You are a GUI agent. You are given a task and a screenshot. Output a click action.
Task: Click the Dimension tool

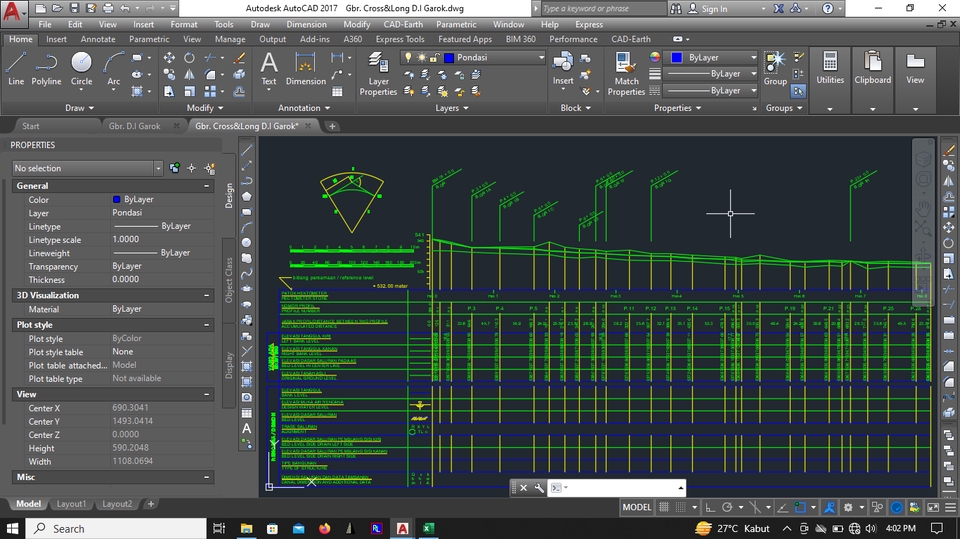click(306, 68)
